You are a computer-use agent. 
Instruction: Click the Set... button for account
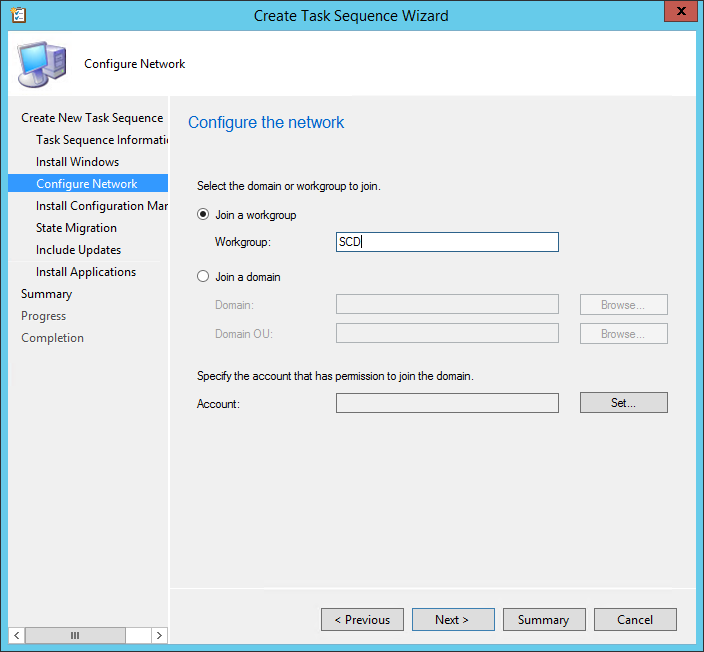tap(623, 403)
